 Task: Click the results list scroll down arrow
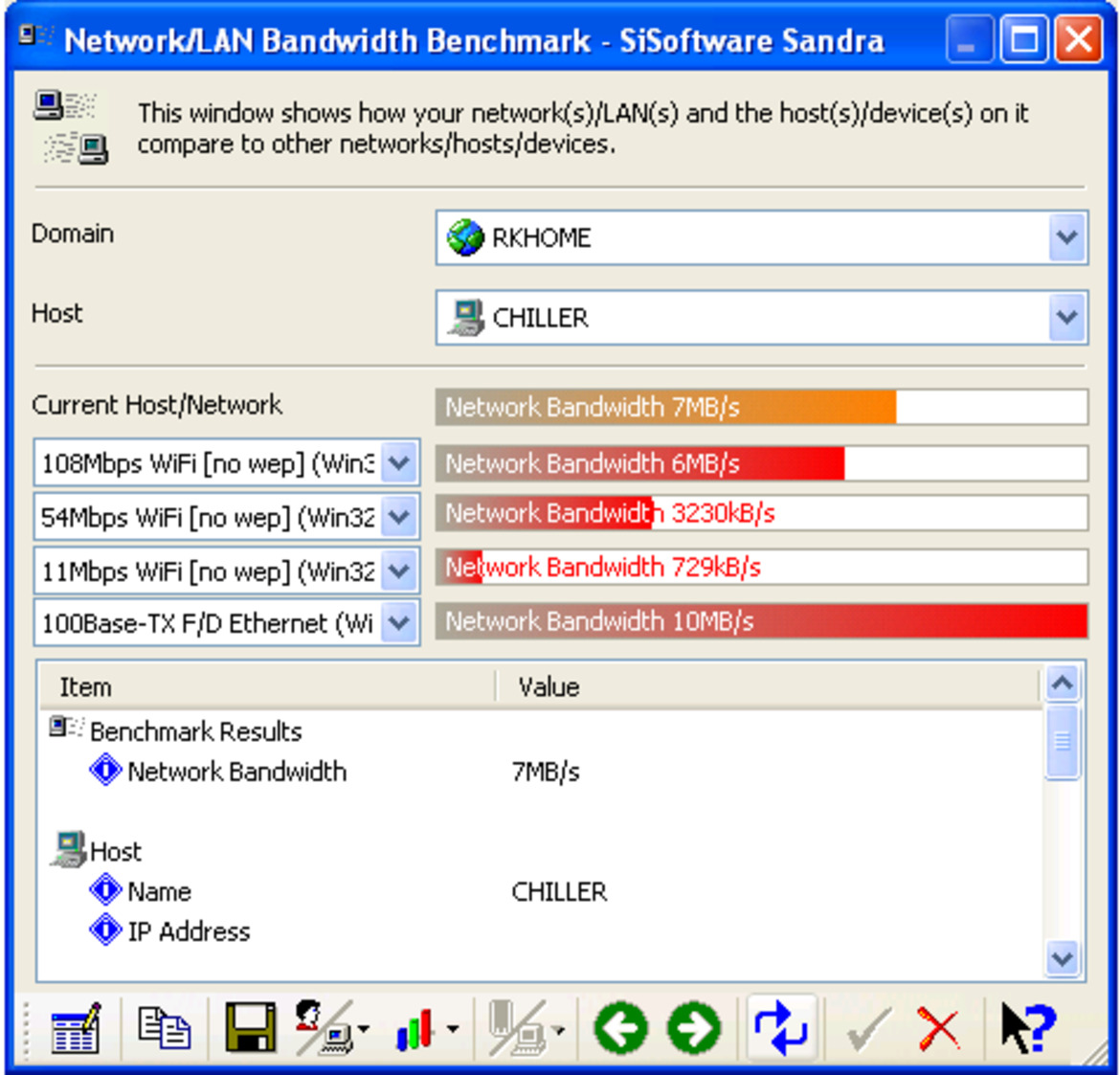(x=1063, y=957)
